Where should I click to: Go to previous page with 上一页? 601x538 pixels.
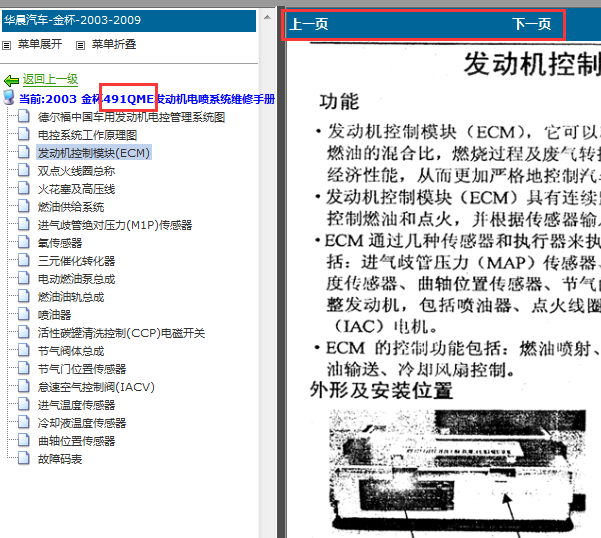pyautogui.click(x=309, y=24)
